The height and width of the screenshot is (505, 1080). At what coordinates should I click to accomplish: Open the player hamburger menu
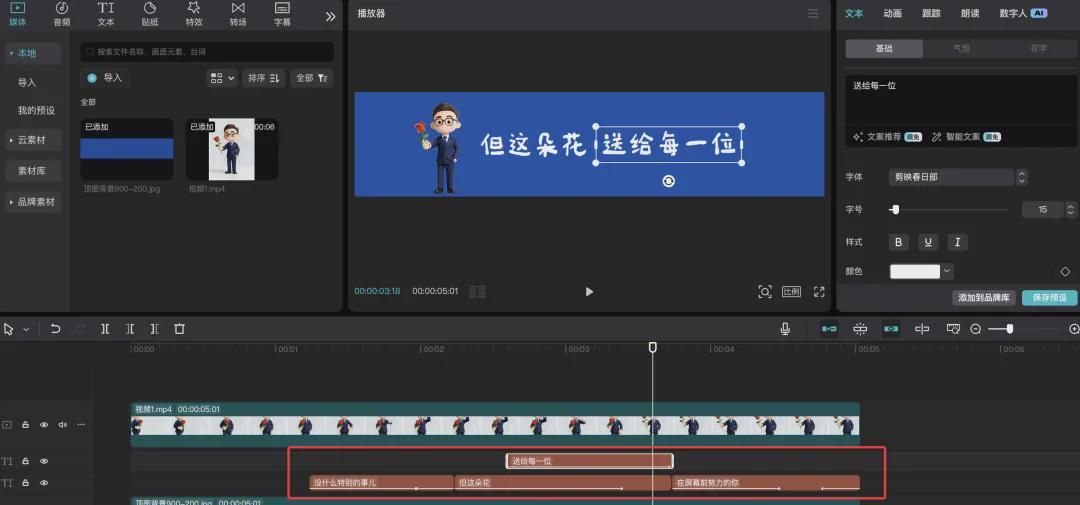(x=813, y=14)
